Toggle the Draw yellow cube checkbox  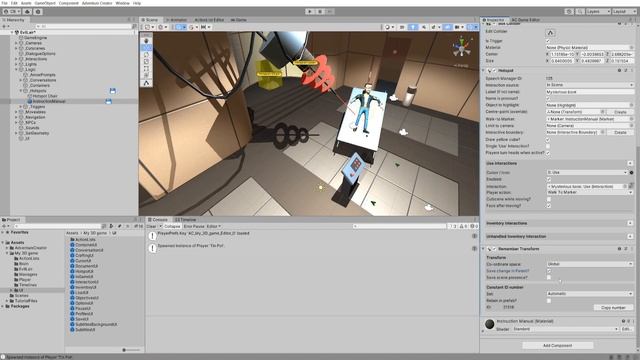click(548, 140)
